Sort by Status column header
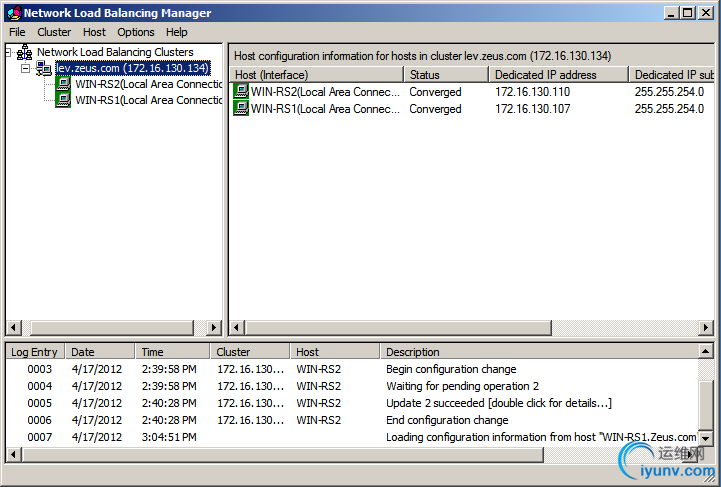The image size is (721, 487). [x=446, y=74]
